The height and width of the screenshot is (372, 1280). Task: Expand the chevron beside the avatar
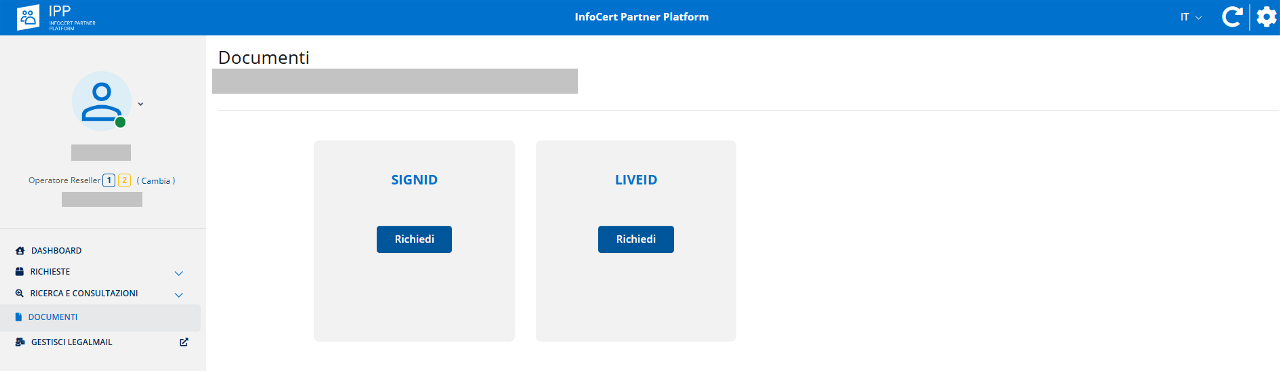click(x=141, y=103)
